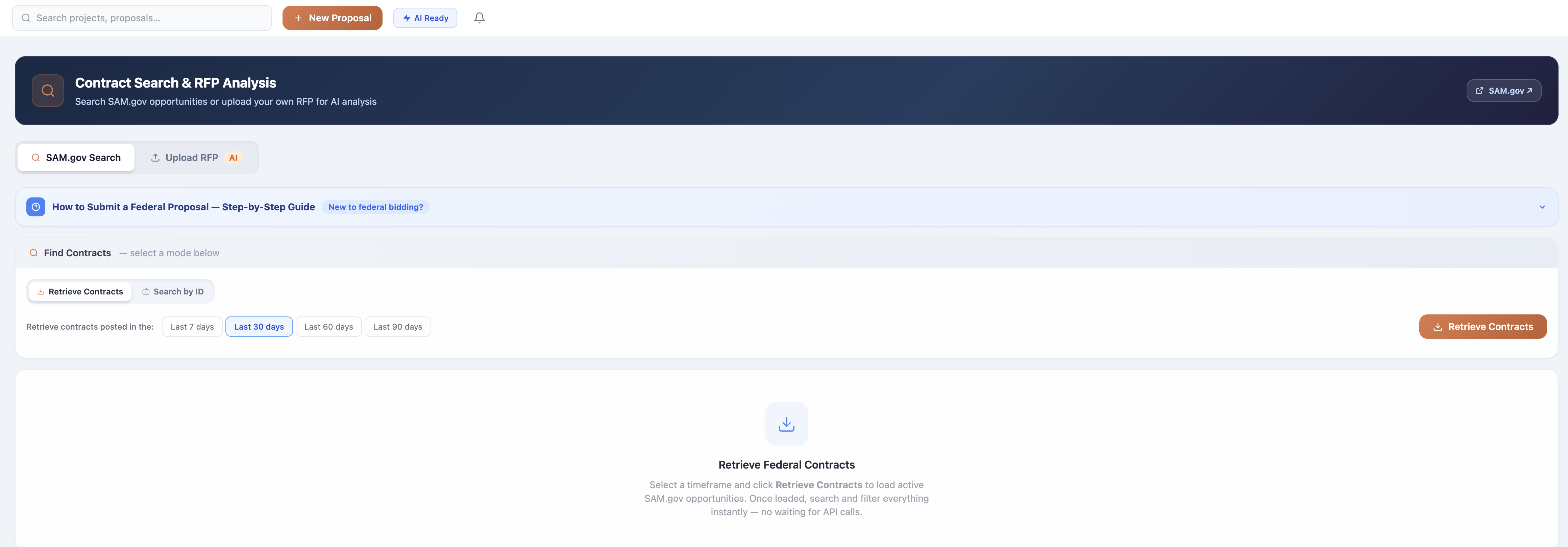The image size is (1568, 547).
Task: Click magnifier icon in top search box
Action: [26, 18]
